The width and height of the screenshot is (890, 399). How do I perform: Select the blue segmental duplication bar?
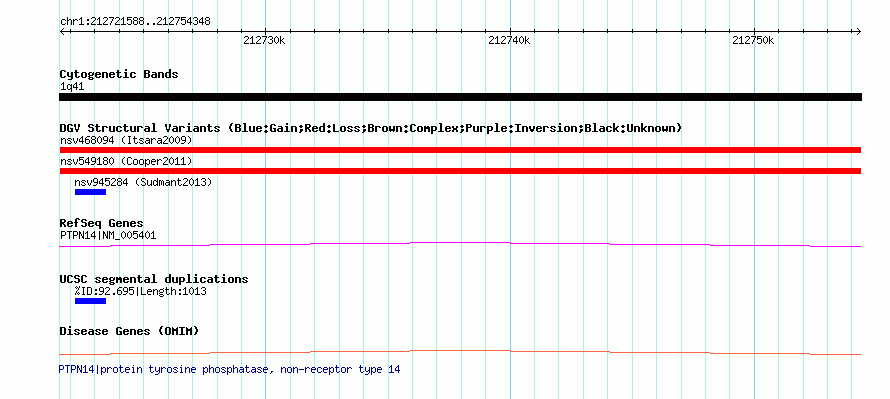[x=90, y=301]
